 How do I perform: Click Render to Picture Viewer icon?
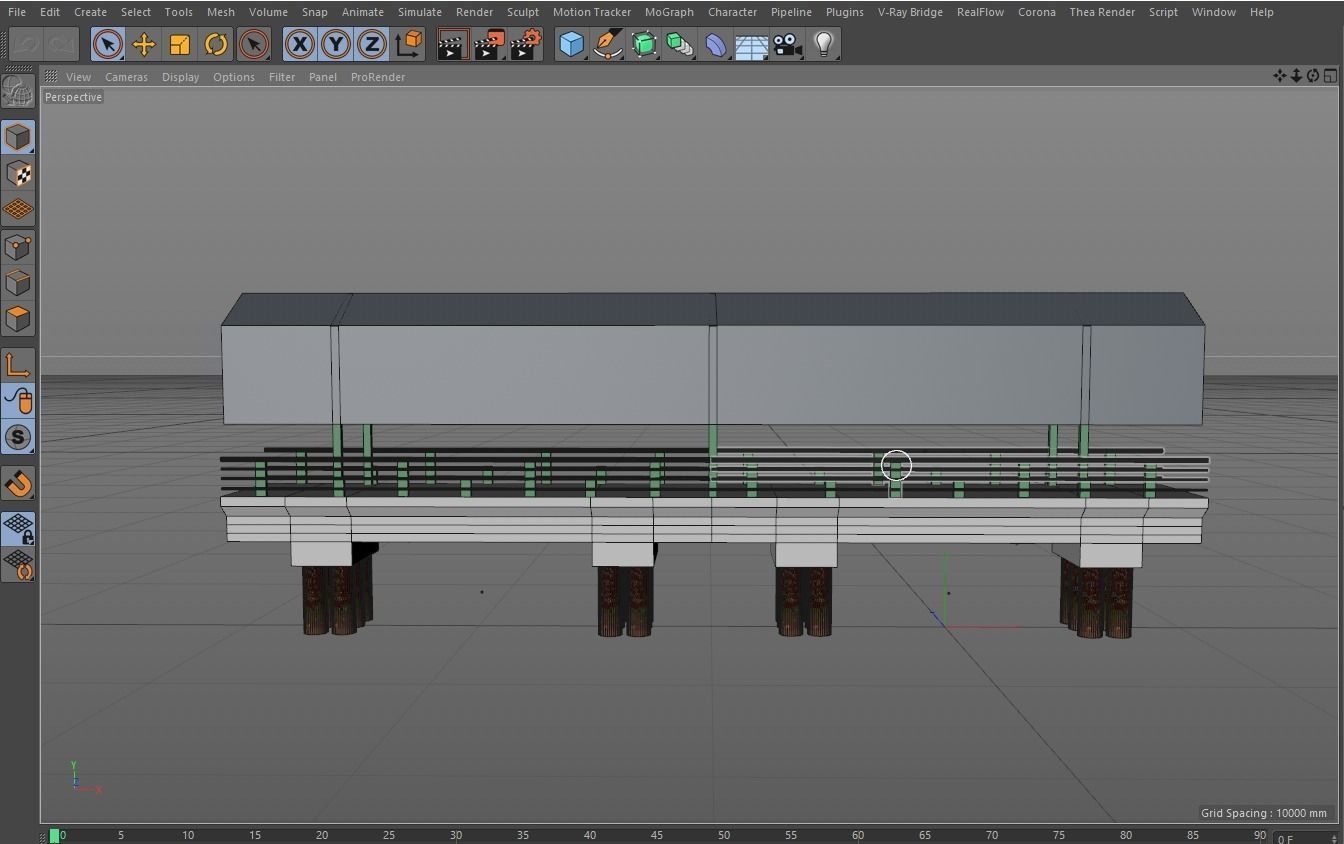pos(489,44)
